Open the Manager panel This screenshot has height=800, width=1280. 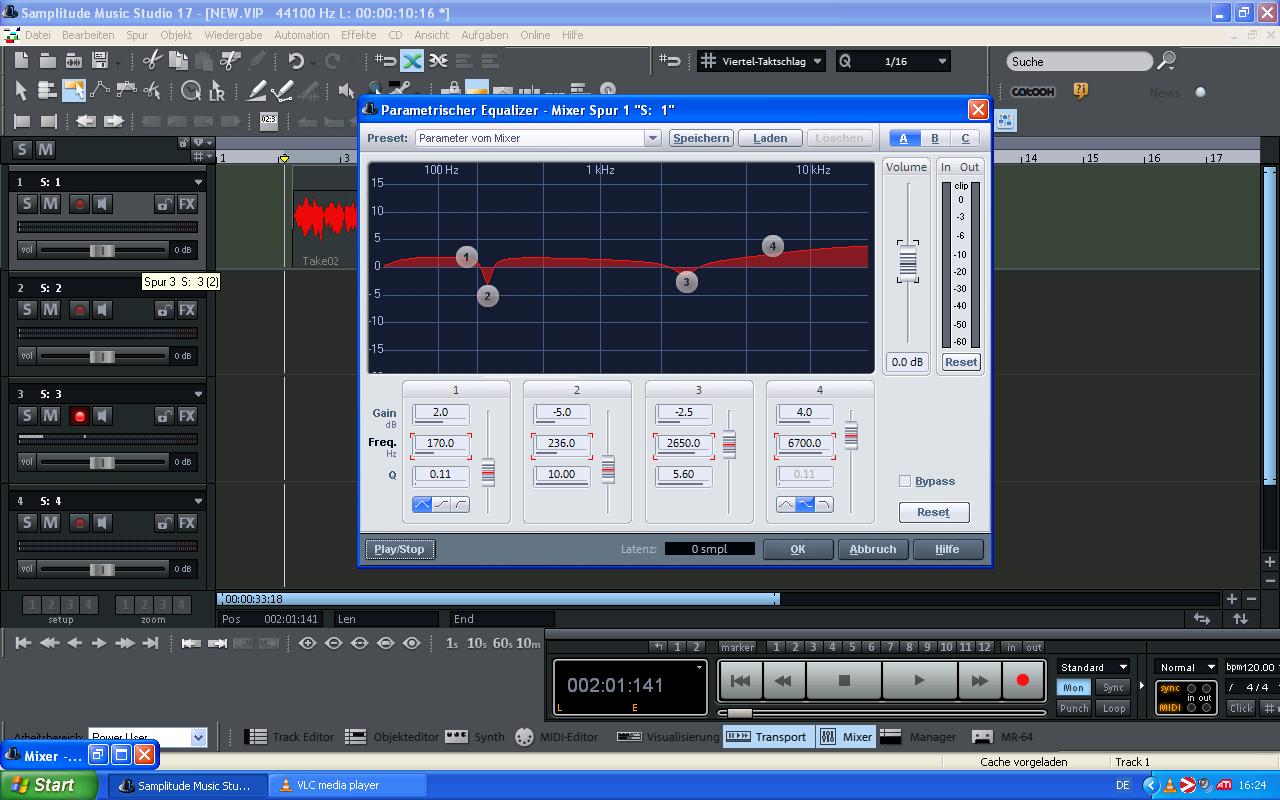(918, 737)
